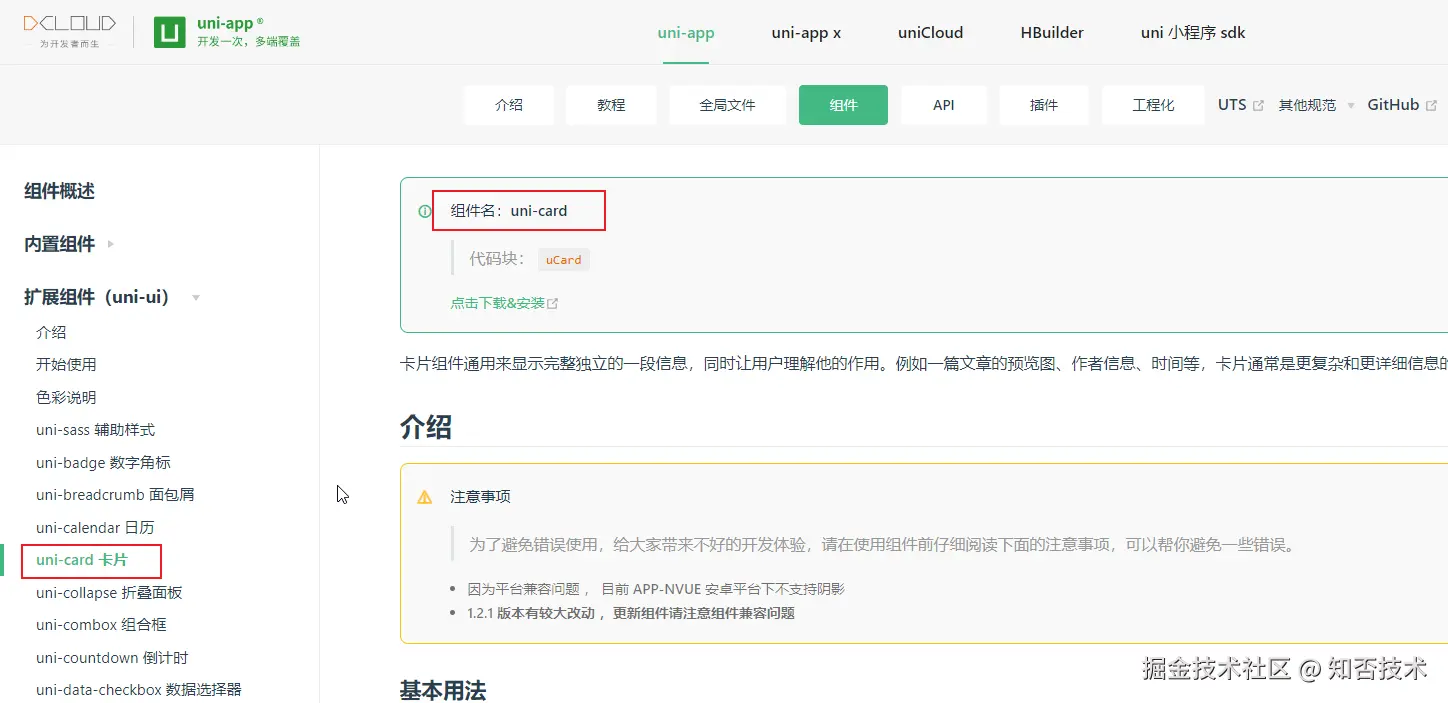1448x703 pixels.
Task: Open the uni-breadcrumb 面包屑 sidebar item
Action: click(115, 495)
